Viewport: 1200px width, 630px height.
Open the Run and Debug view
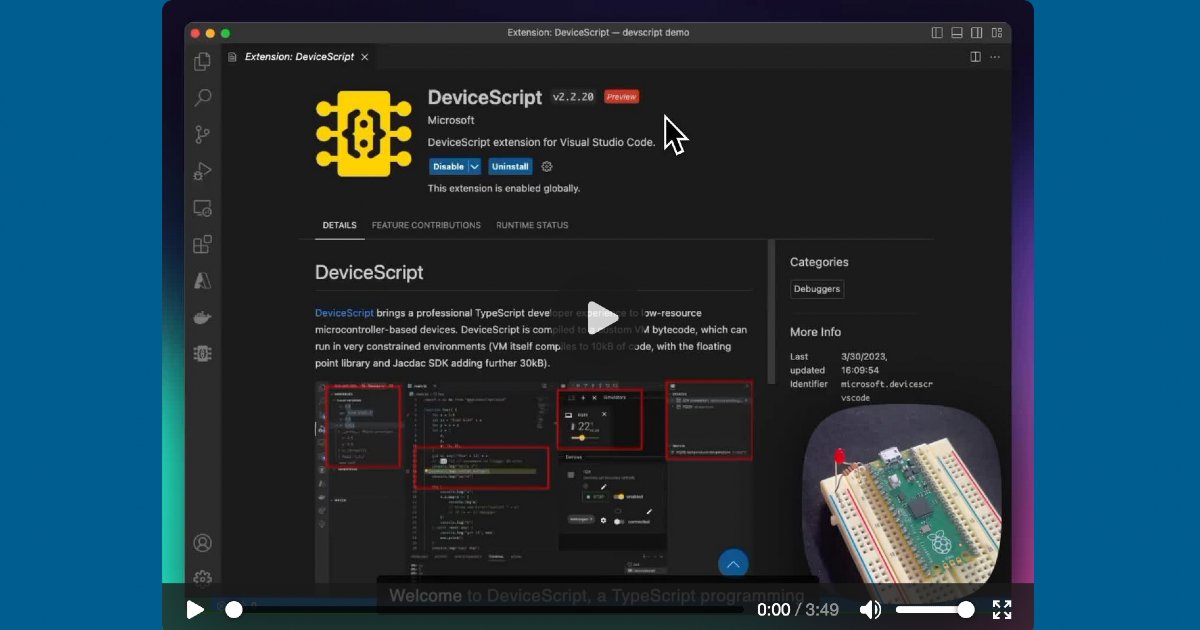[203, 171]
